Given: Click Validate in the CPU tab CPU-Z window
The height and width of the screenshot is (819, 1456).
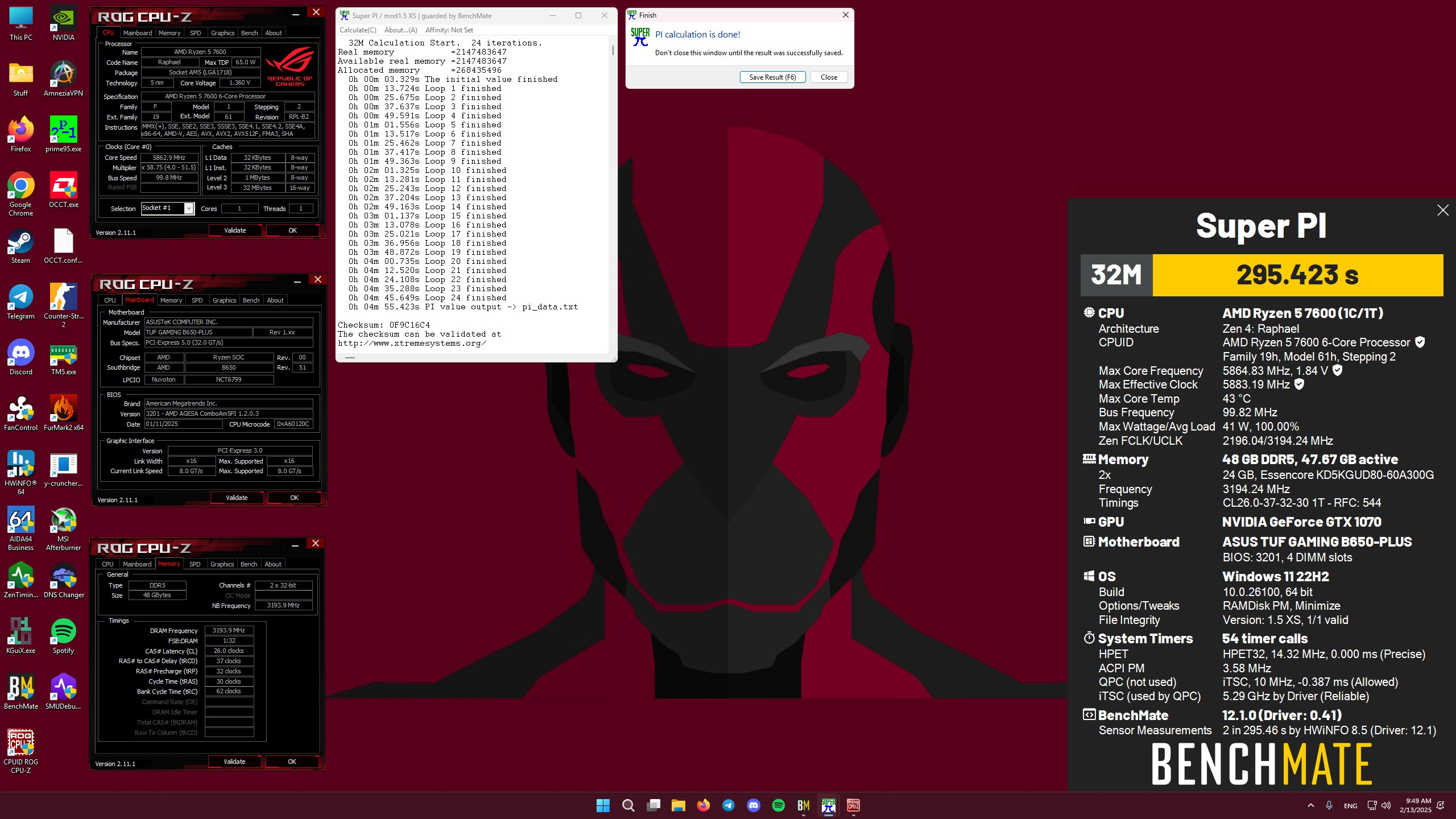Looking at the screenshot, I should tap(235, 230).
